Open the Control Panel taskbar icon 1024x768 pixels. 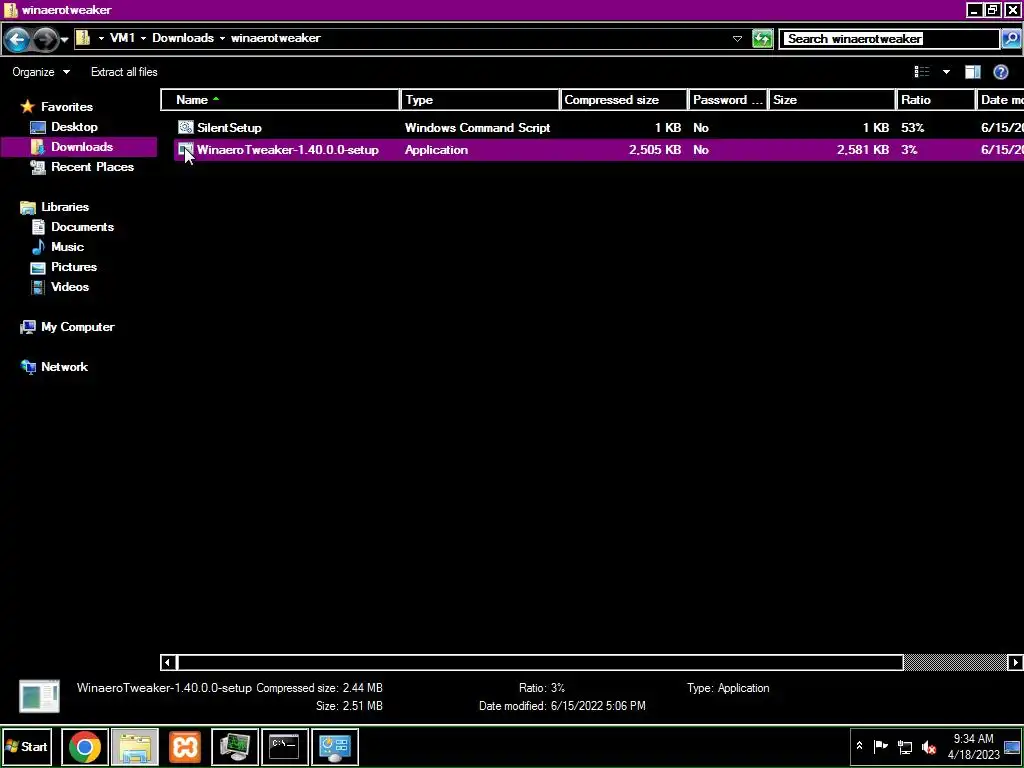[335, 746]
